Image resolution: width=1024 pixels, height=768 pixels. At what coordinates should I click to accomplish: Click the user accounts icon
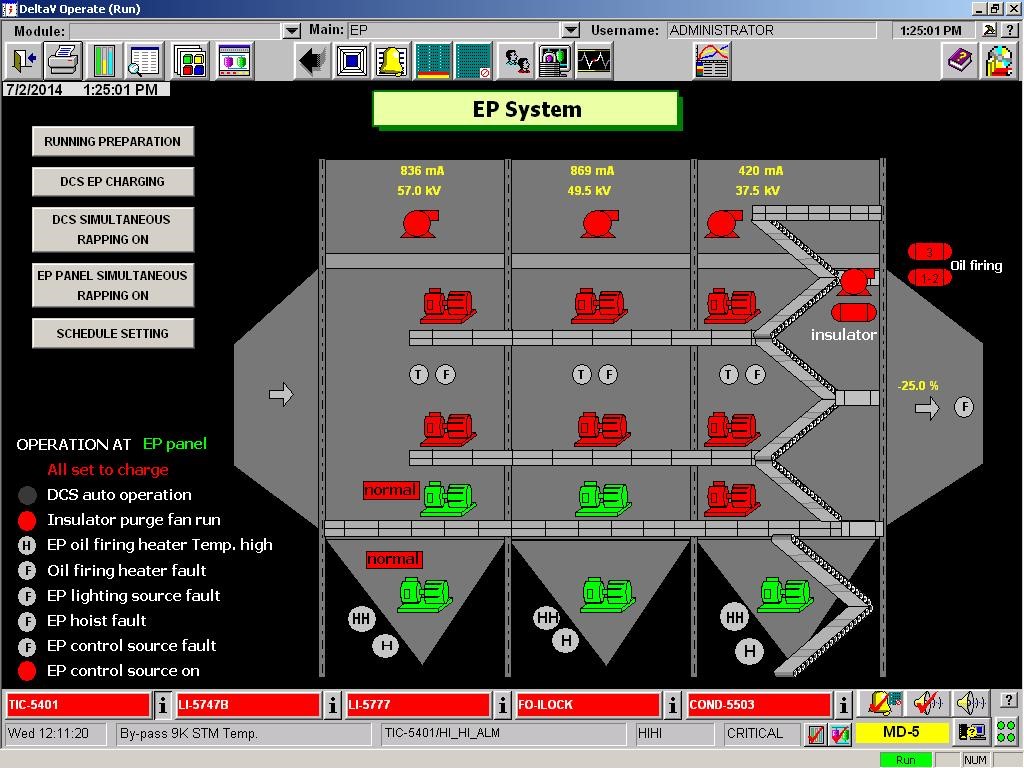coord(517,62)
